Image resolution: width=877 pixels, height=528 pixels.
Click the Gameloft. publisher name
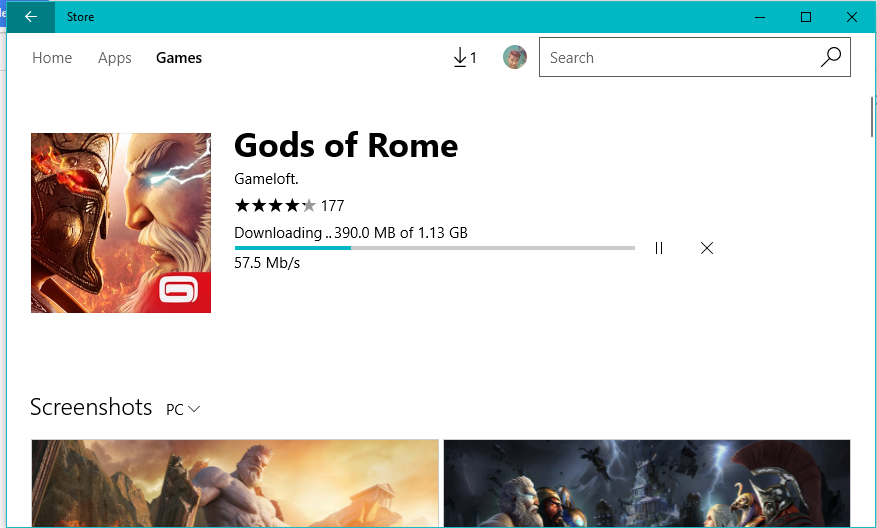click(266, 179)
